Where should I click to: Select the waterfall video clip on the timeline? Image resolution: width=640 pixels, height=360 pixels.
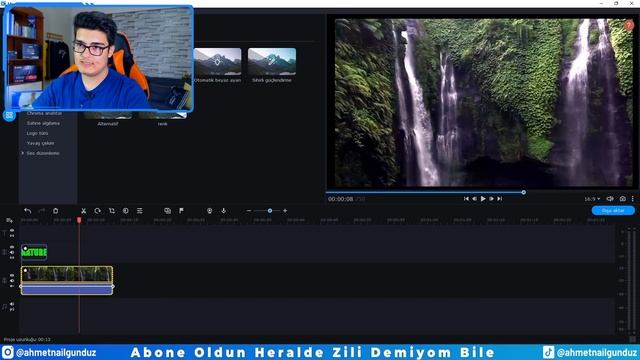click(67, 274)
